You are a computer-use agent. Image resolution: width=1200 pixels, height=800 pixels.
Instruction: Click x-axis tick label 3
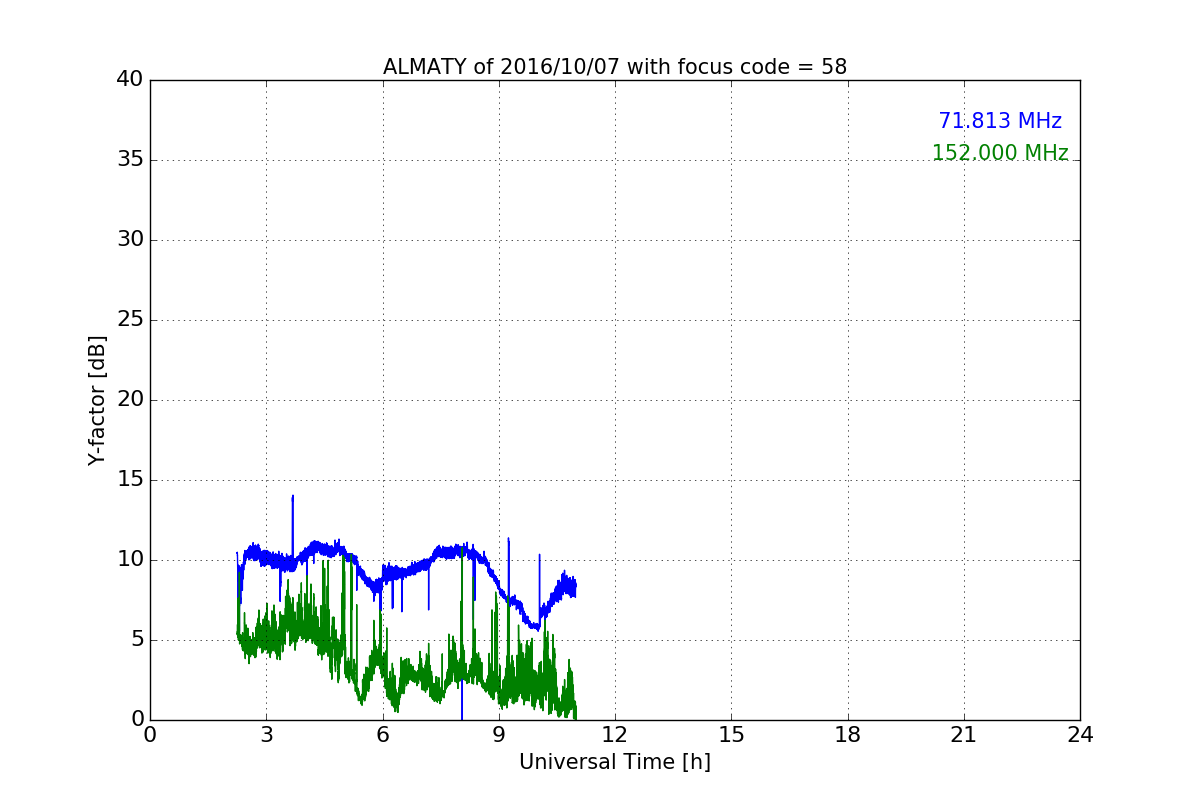point(266,736)
